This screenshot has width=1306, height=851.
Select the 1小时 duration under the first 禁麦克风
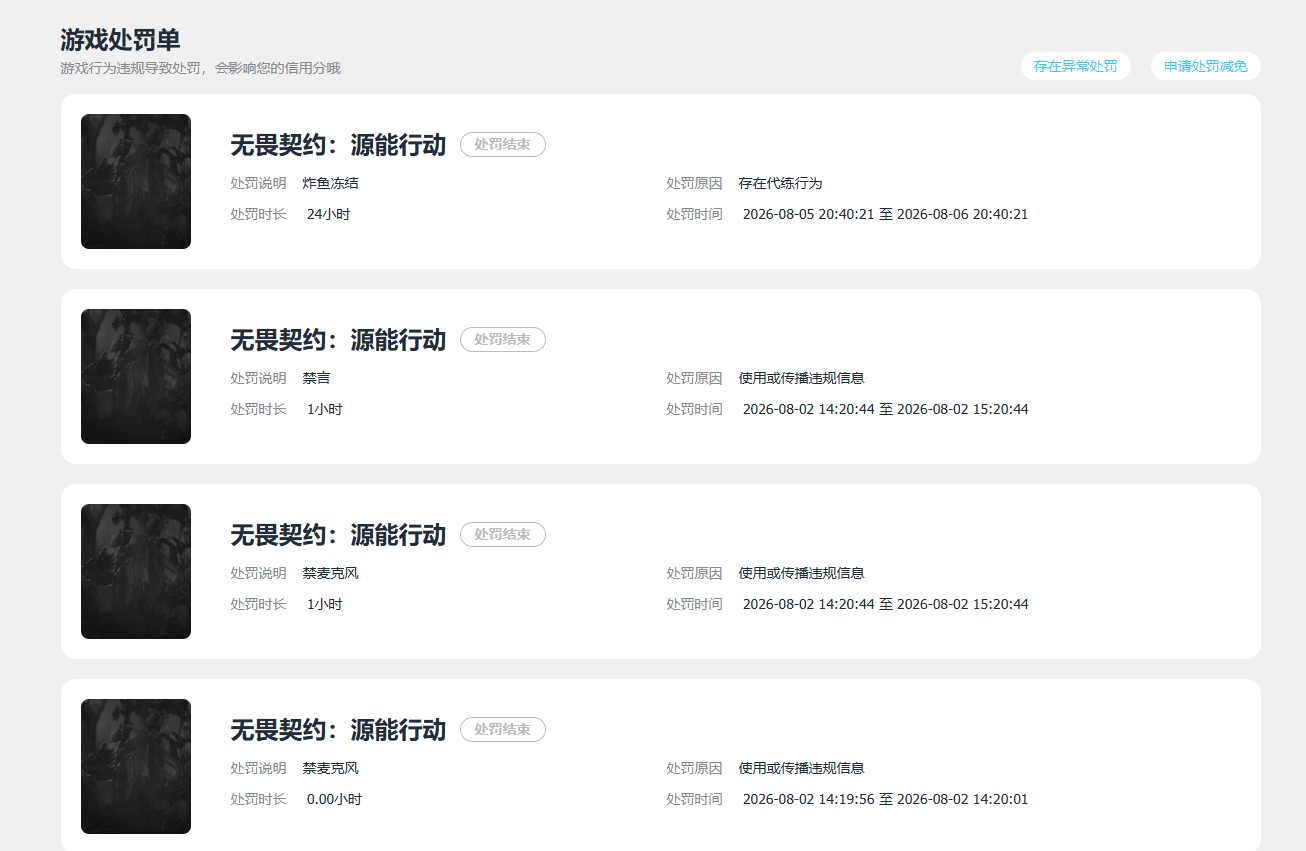coord(324,604)
